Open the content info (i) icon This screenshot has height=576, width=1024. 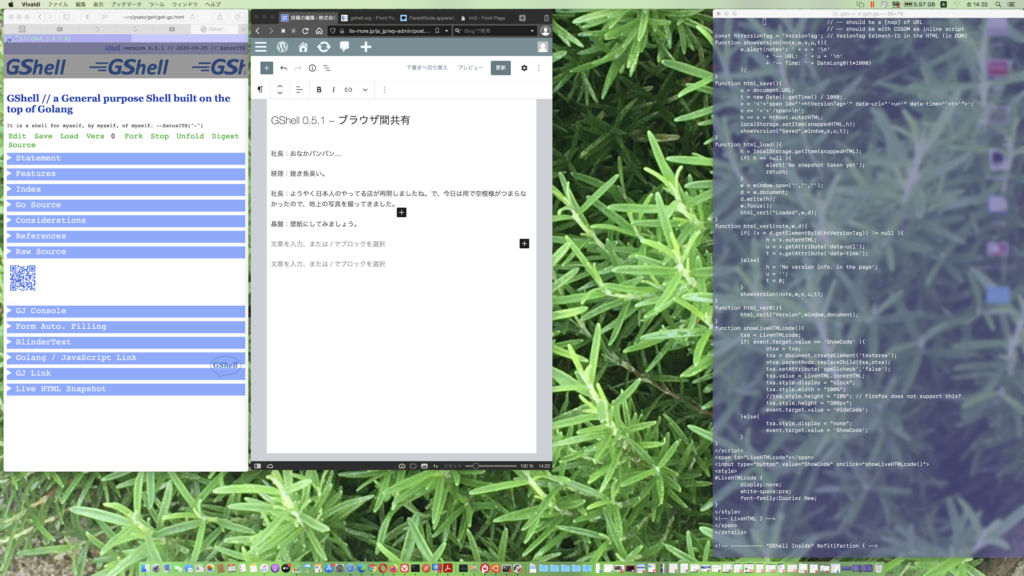coord(312,68)
